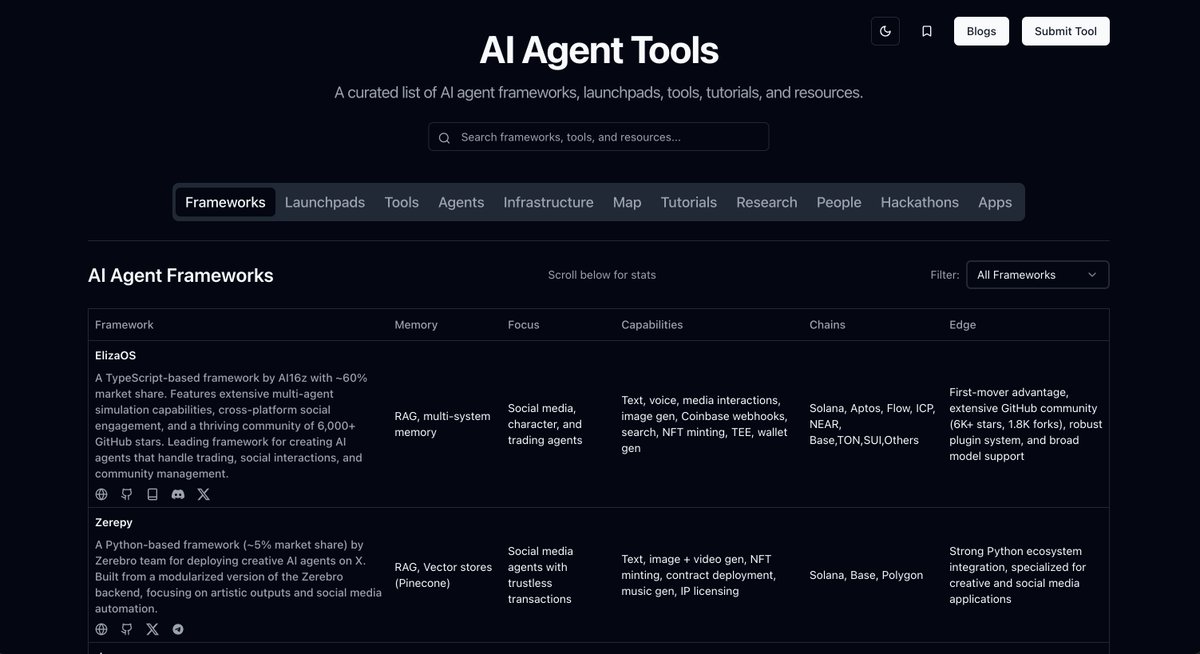Open the Blogs page
Viewport: 1200px width, 654px height.
click(981, 31)
